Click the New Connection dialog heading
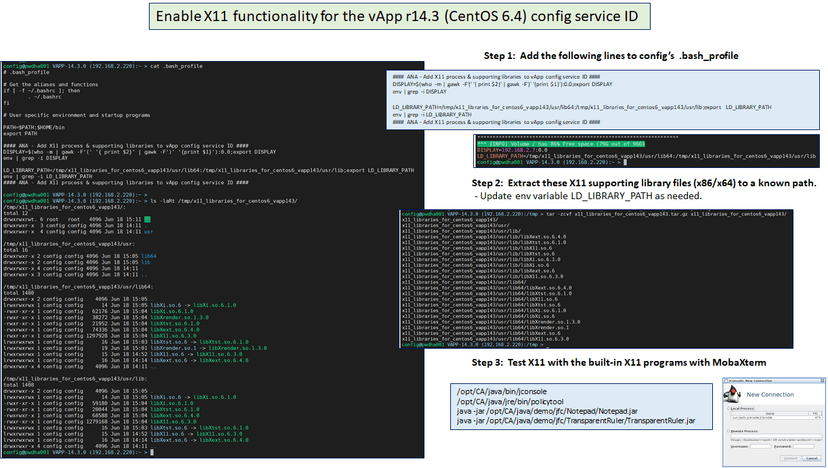 pyautogui.click(x=770, y=395)
